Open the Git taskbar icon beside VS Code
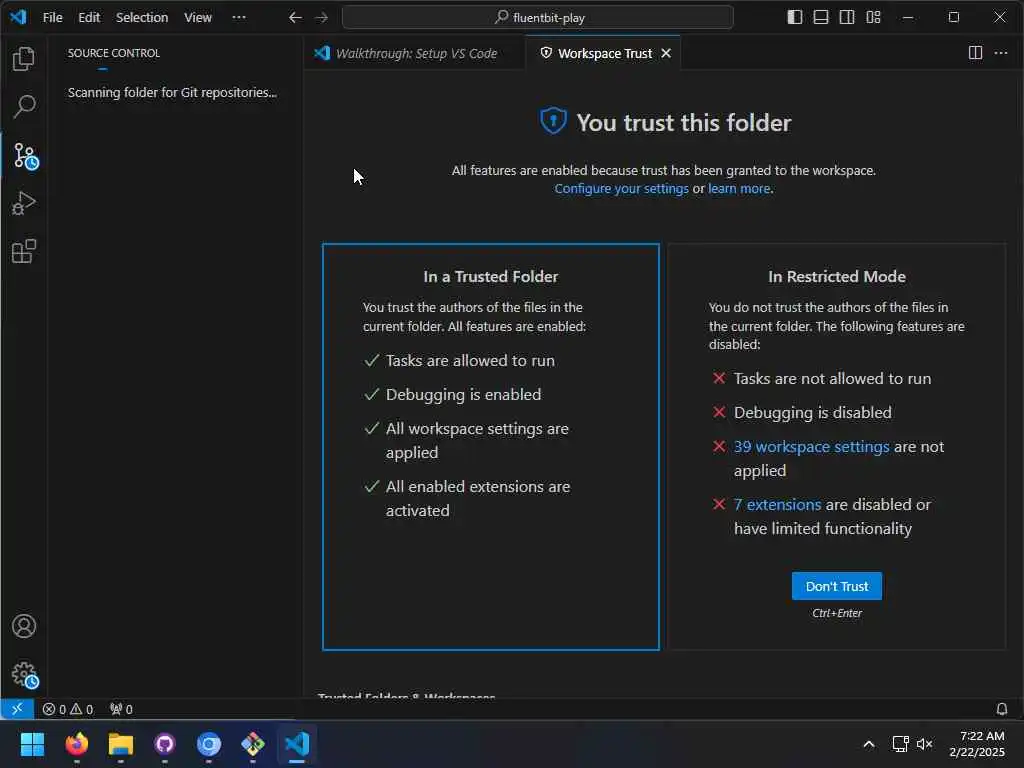The height and width of the screenshot is (768, 1024). 253,744
